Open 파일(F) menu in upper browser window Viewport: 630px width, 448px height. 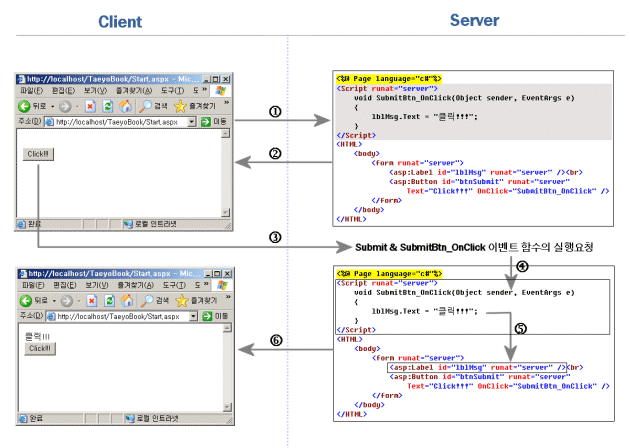(31, 90)
